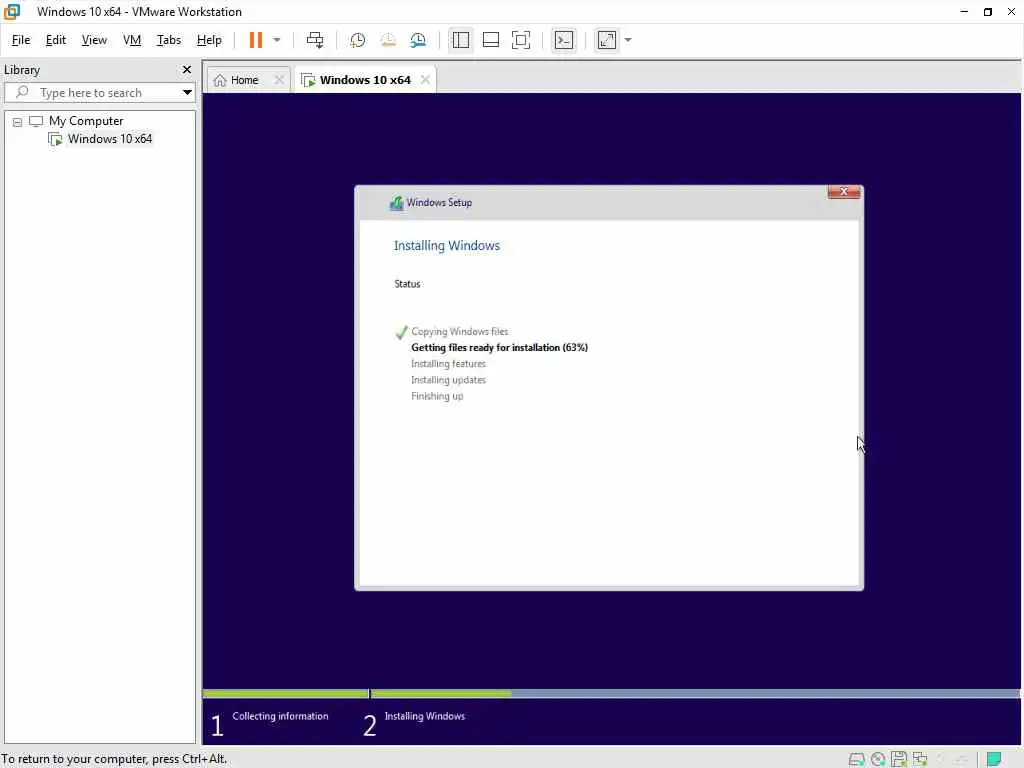Toggle the thumbnail bar view icon

490,40
